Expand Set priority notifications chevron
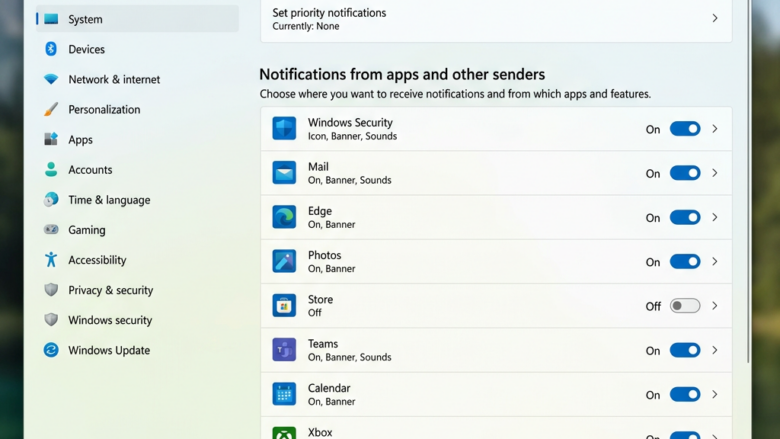Viewport: 780px width, 439px height. click(715, 18)
